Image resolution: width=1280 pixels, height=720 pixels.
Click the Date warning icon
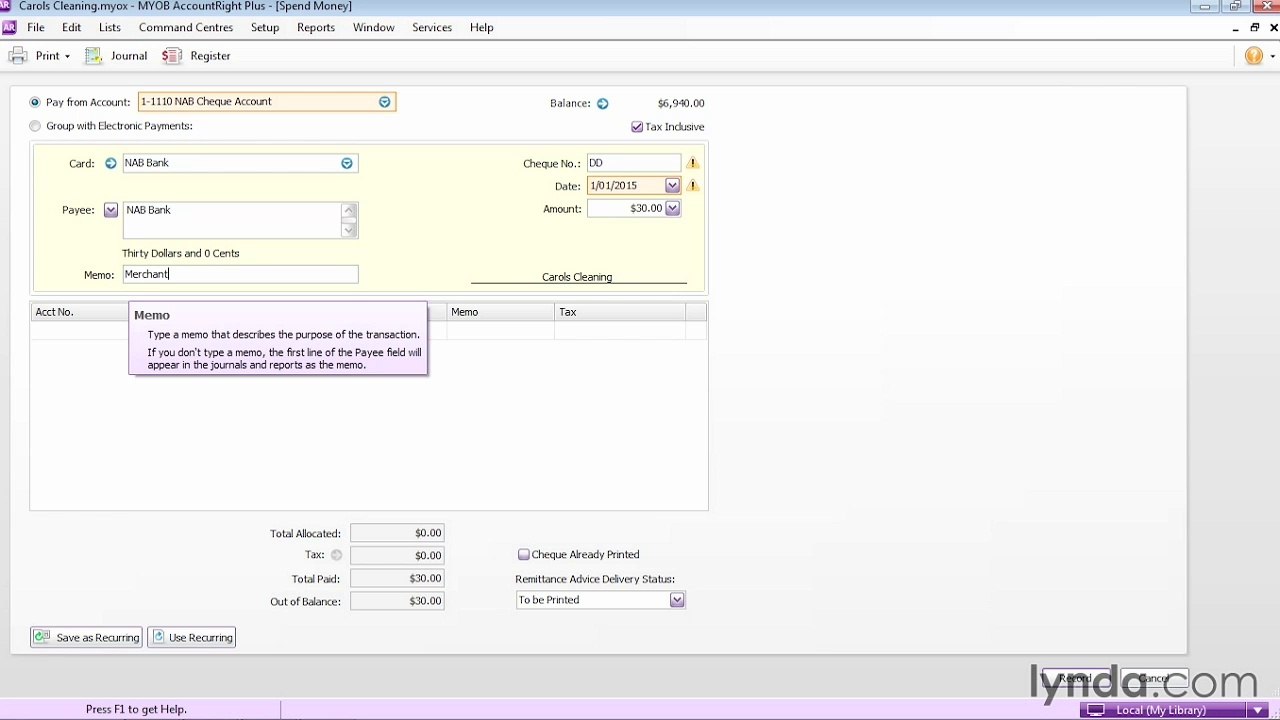(x=692, y=186)
